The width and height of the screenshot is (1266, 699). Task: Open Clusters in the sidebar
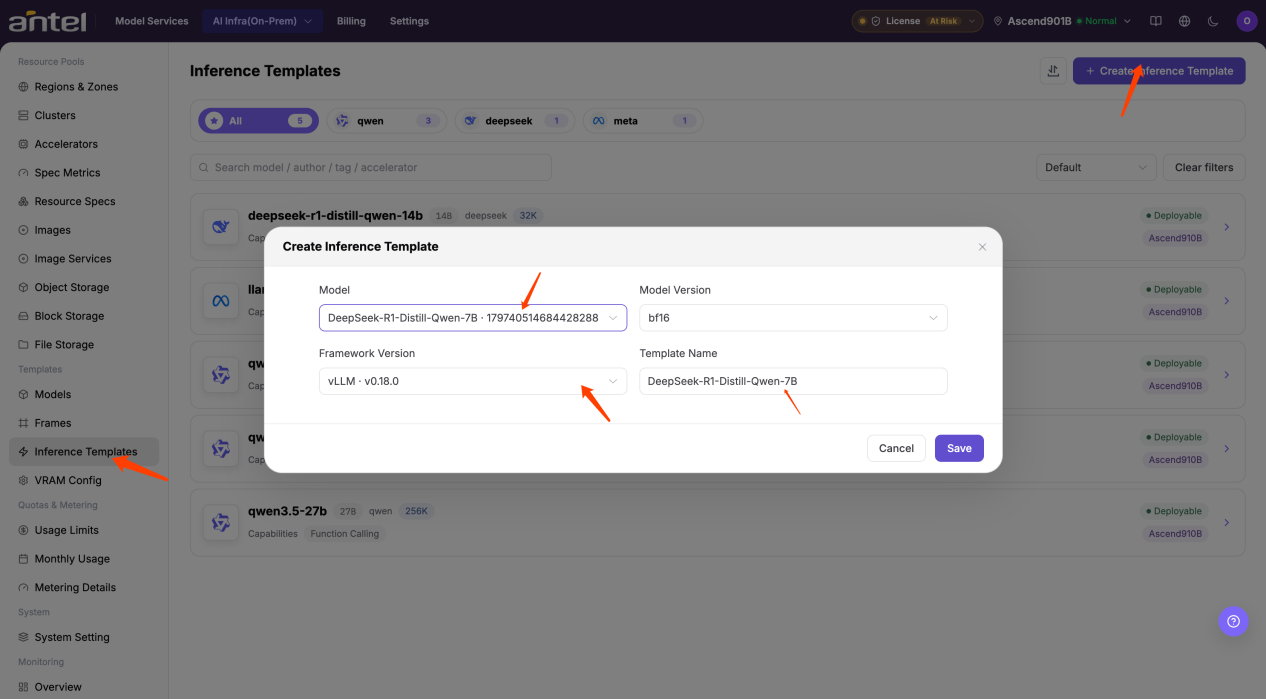(84, 115)
